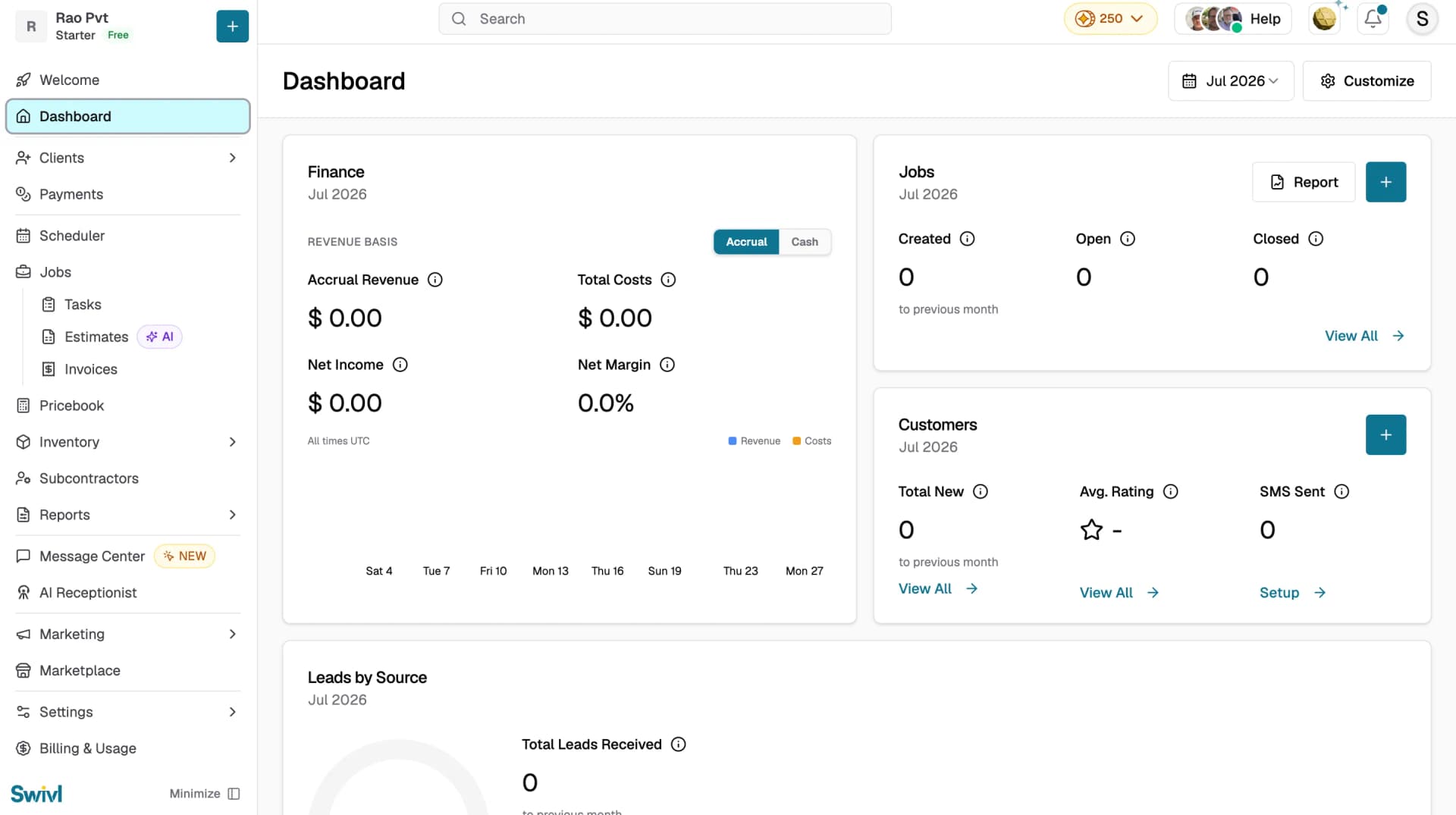Open the Pricebook

coord(127,406)
